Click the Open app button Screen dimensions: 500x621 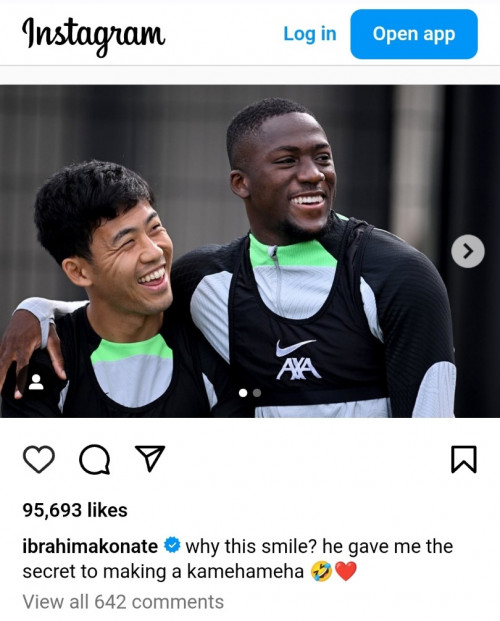414,34
